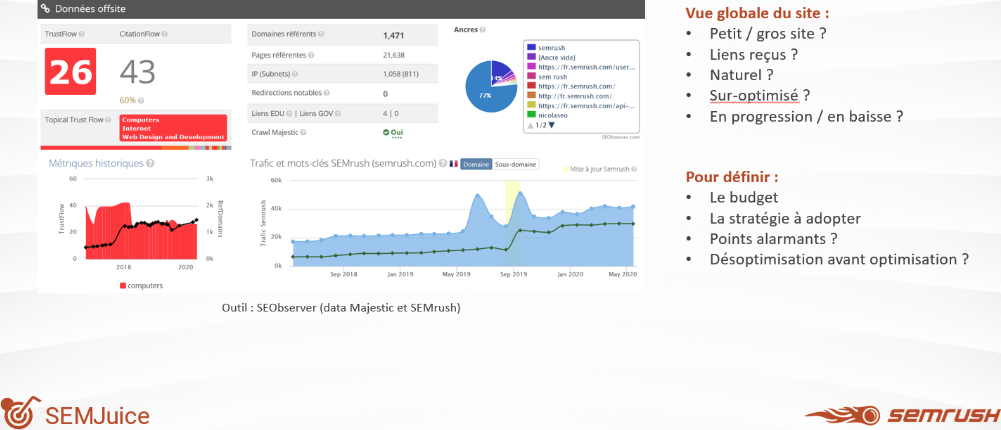Click the Semrush flame logo
1001x430 pixels.
tap(843, 416)
